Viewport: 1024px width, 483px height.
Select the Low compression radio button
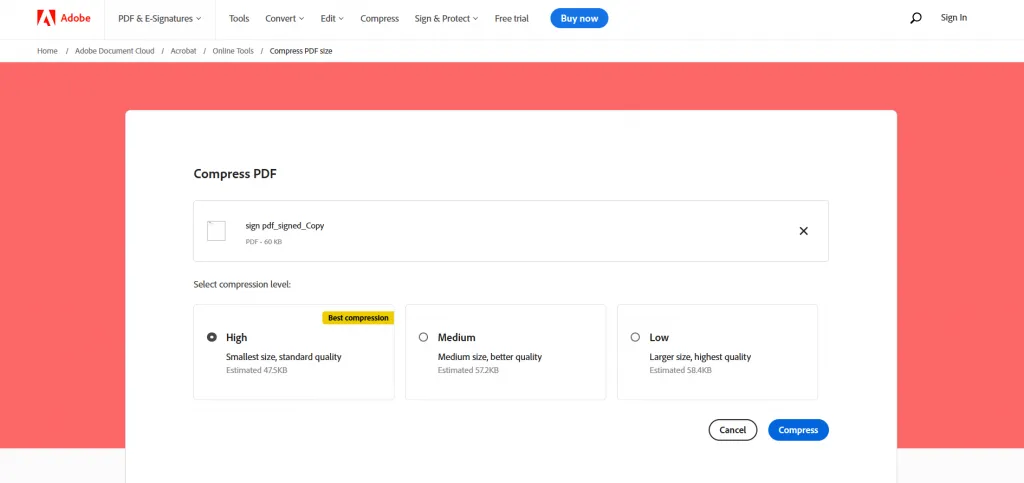pos(635,337)
